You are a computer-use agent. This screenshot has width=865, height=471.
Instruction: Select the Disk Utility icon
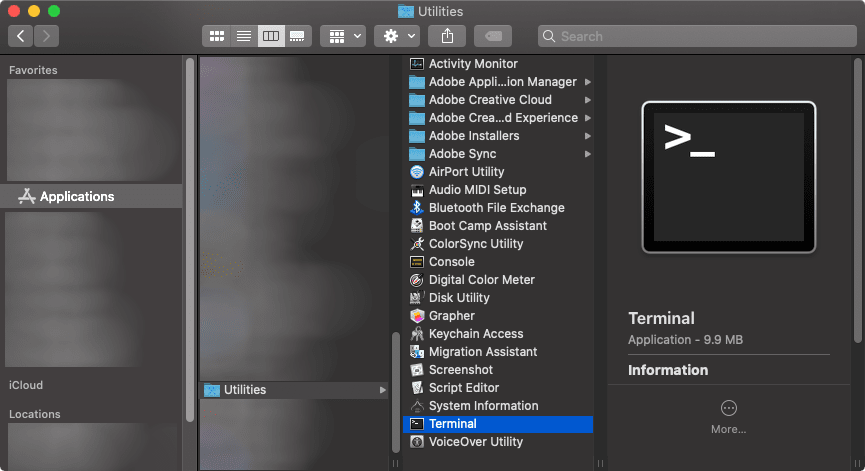417,298
